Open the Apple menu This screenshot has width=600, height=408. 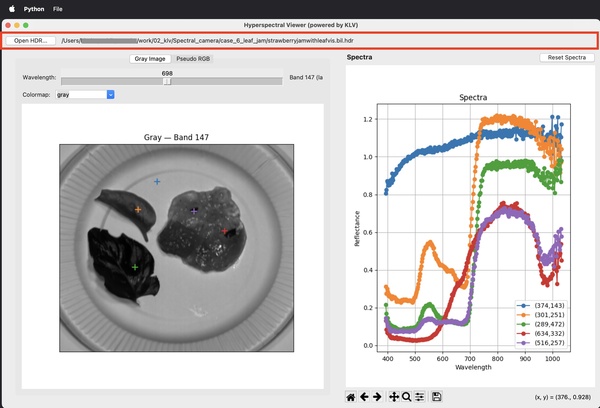[x=13, y=7]
